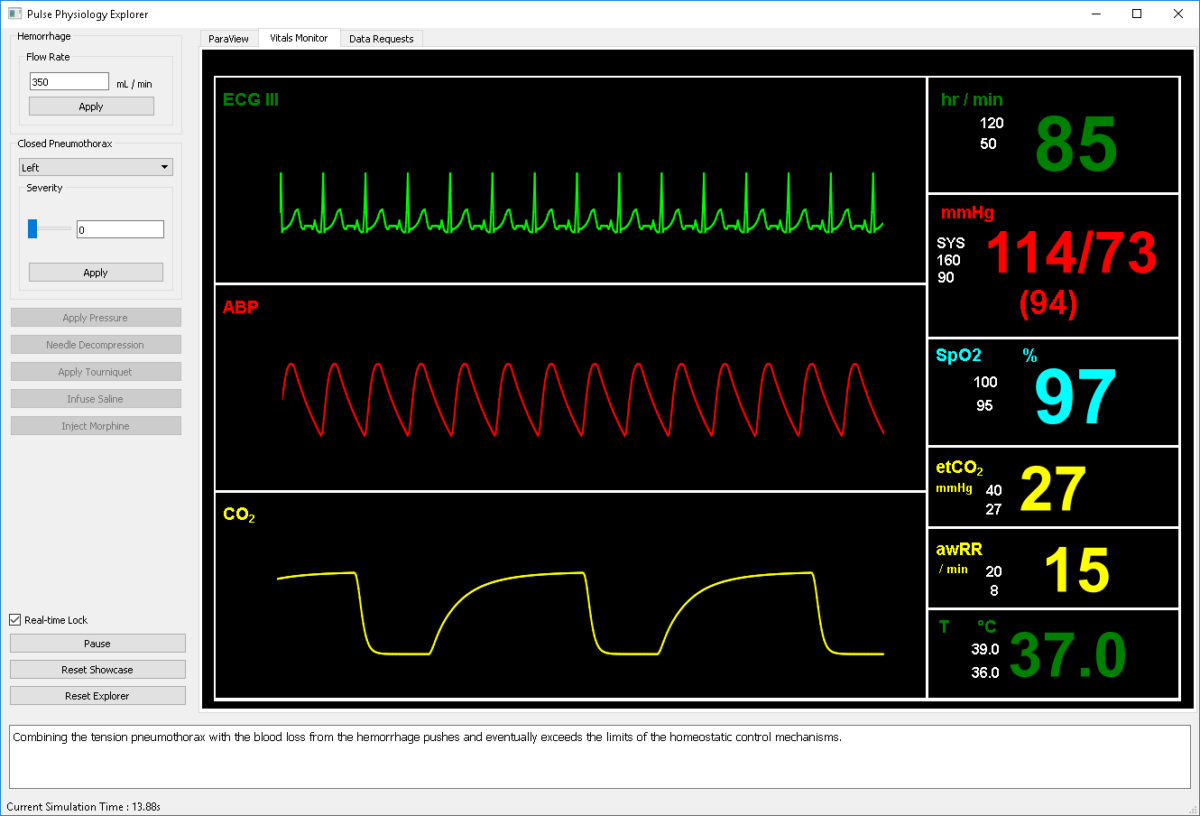Click the Needle Decompression button

95,345
